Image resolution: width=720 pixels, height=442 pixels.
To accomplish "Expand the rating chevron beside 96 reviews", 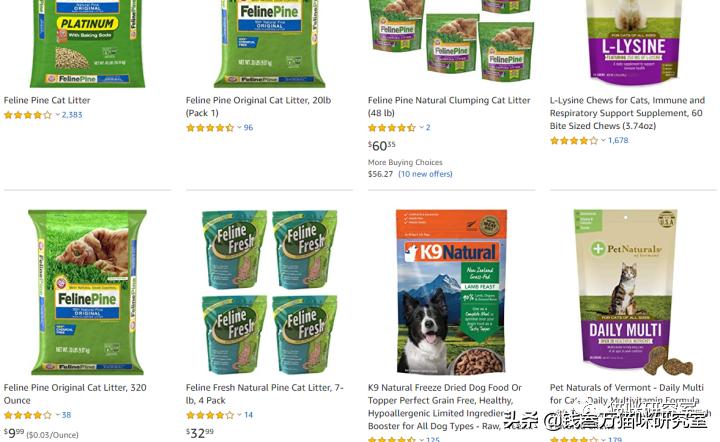I will tap(239, 128).
